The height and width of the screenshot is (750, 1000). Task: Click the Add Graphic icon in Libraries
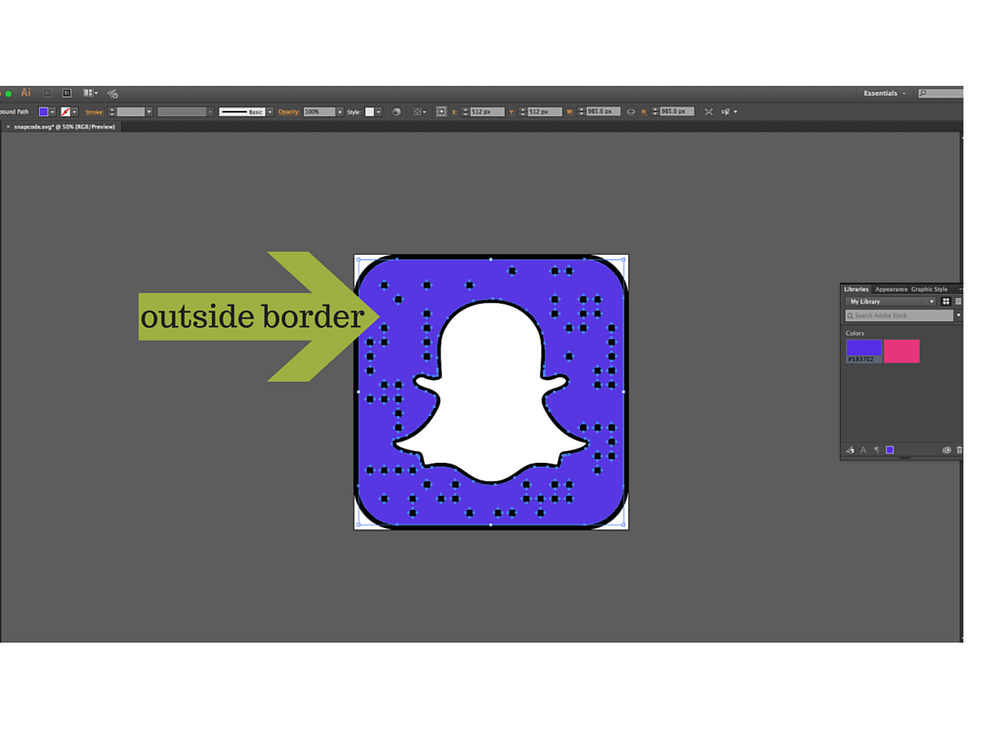850,450
